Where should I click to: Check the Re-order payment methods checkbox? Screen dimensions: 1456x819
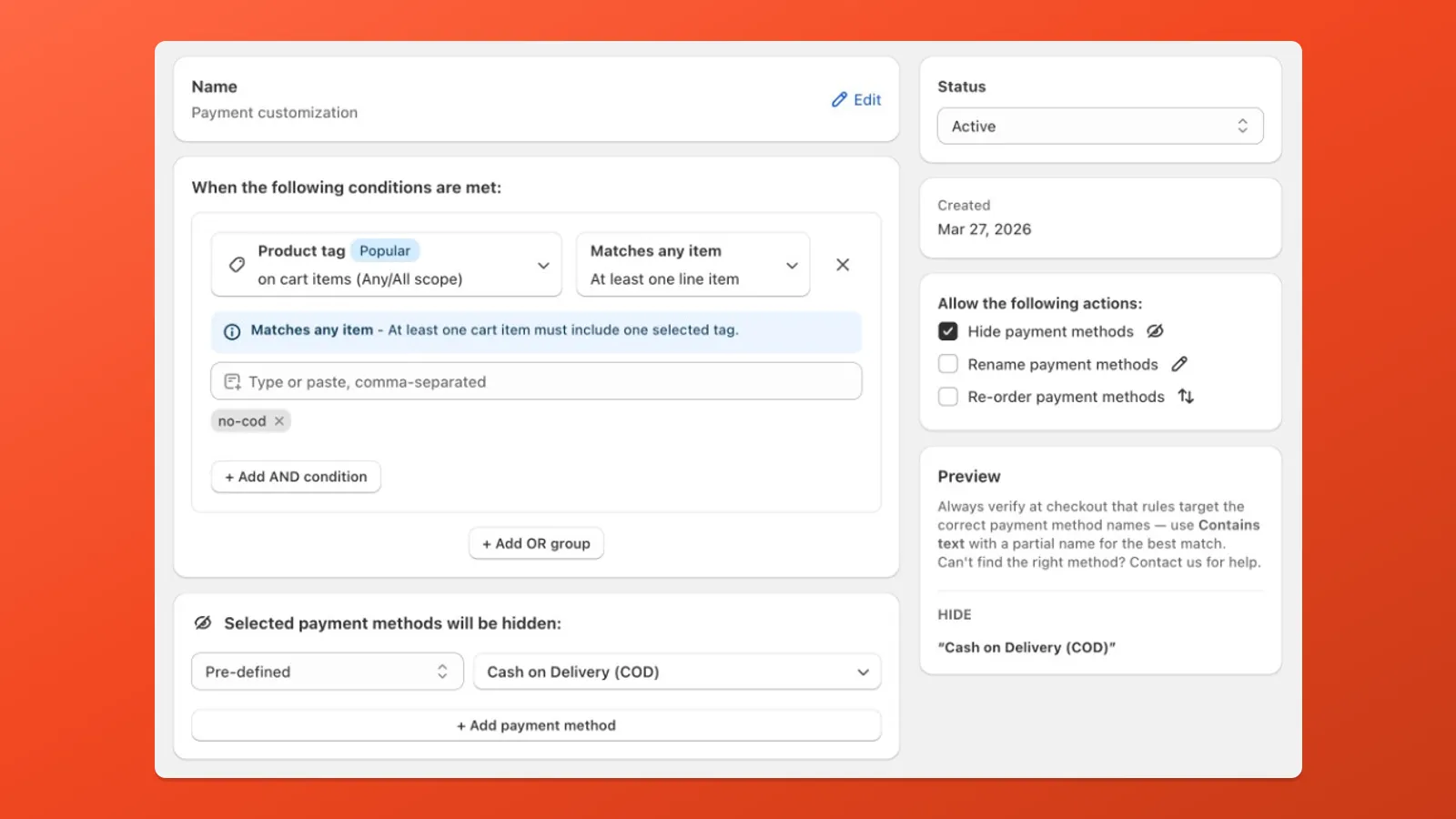948,397
